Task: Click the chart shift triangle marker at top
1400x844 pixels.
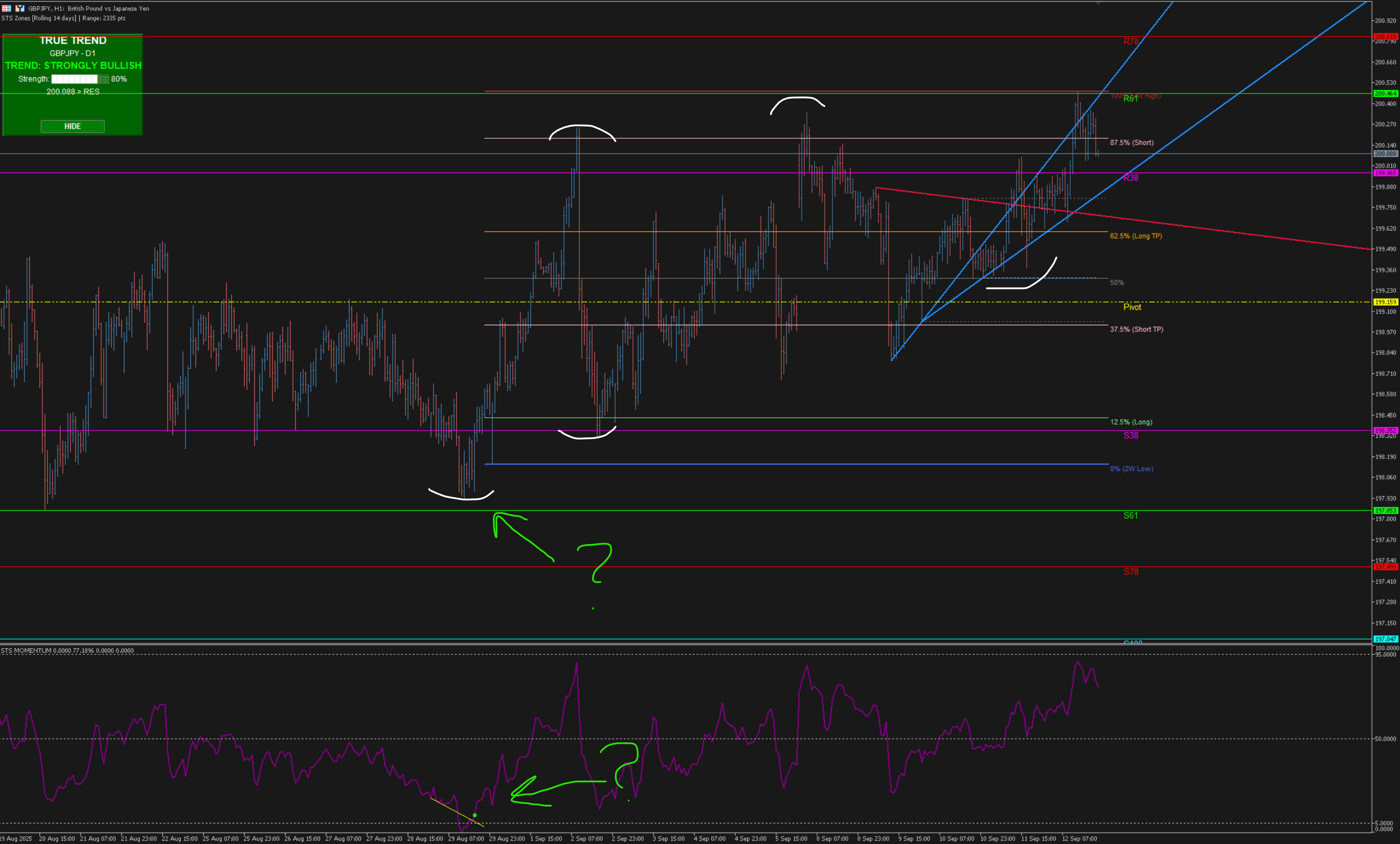Action: point(1098,3)
